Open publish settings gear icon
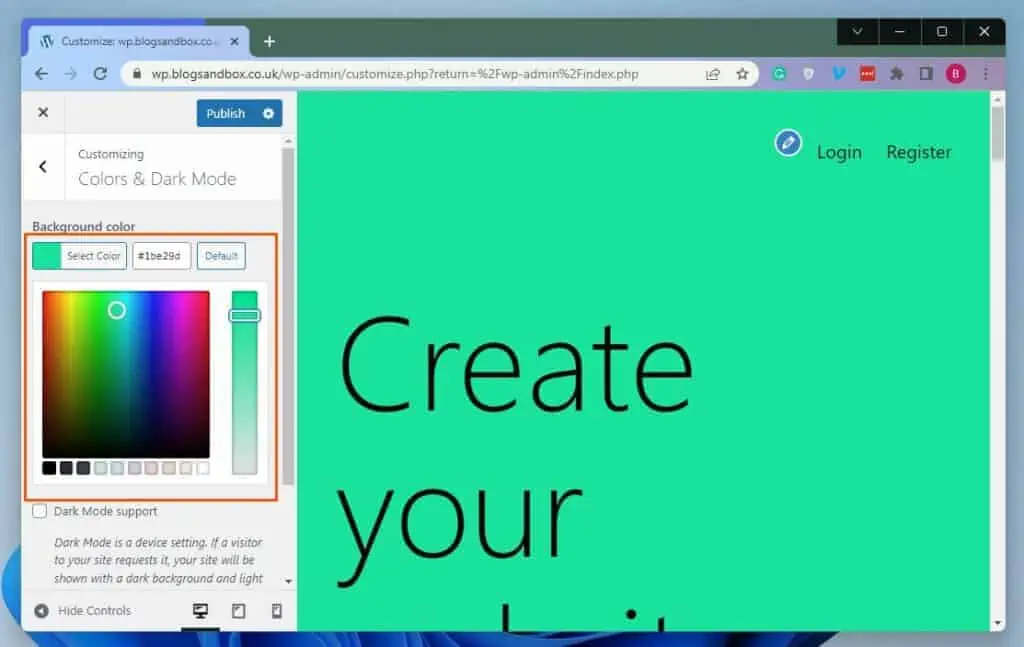 click(268, 114)
